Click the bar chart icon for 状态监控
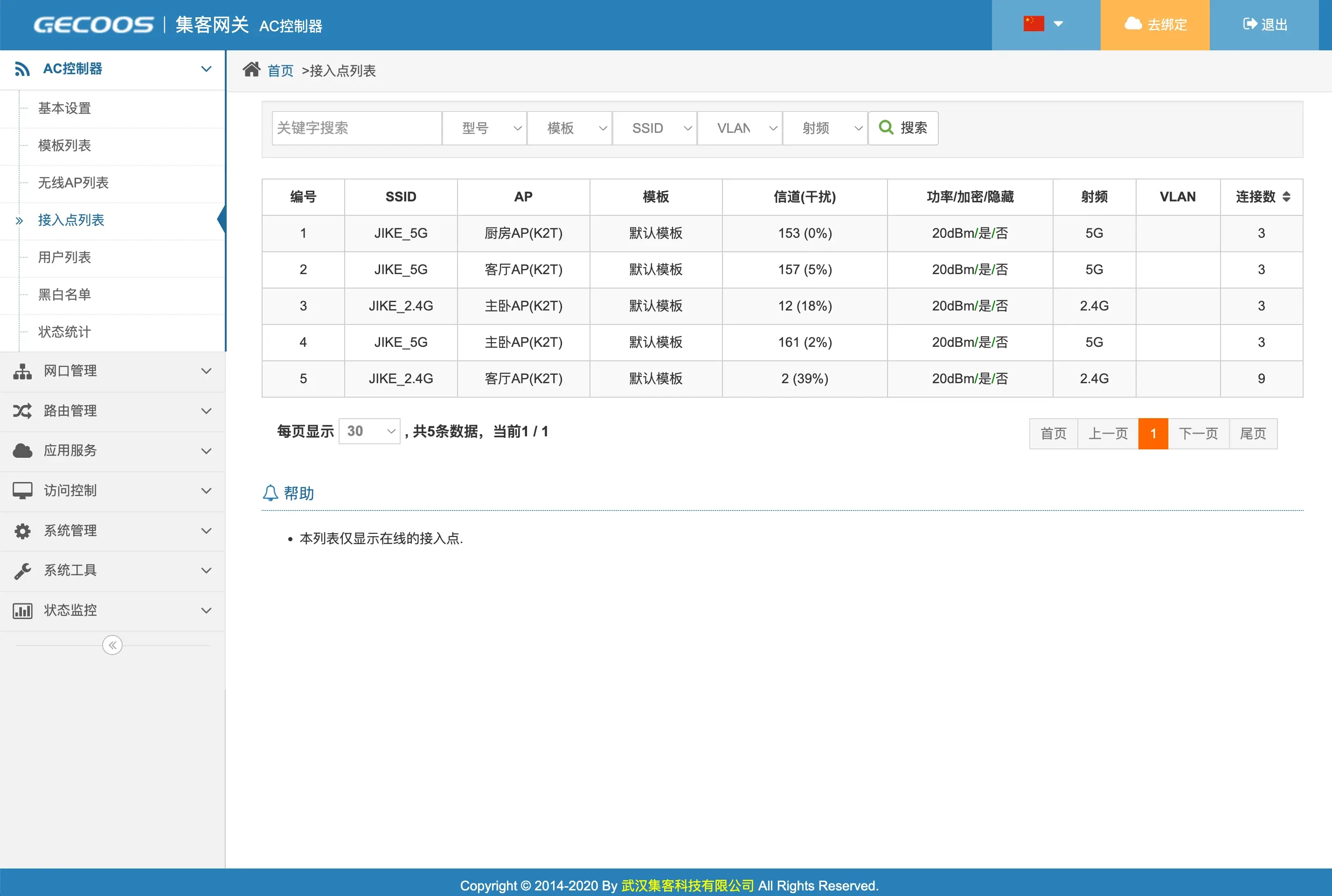Screen dimensions: 1332x896 pyautogui.click(x=22, y=611)
